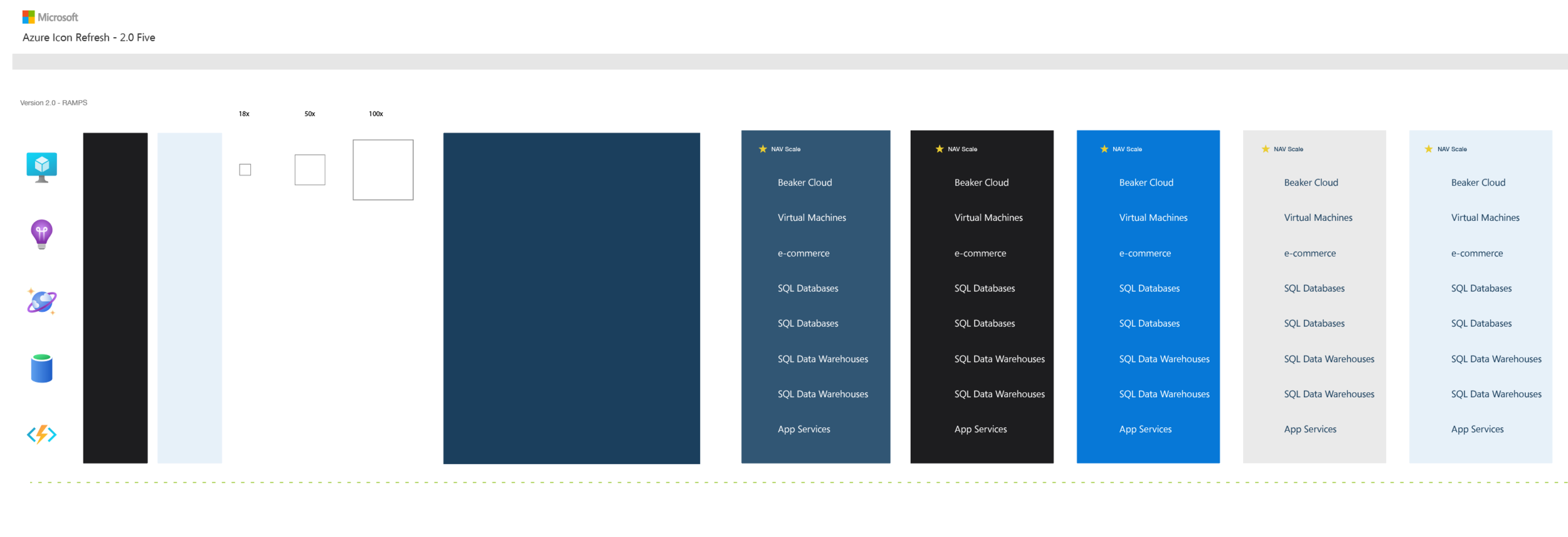
Task: Open Virtual Machines in the slate blue panel
Action: (x=812, y=218)
